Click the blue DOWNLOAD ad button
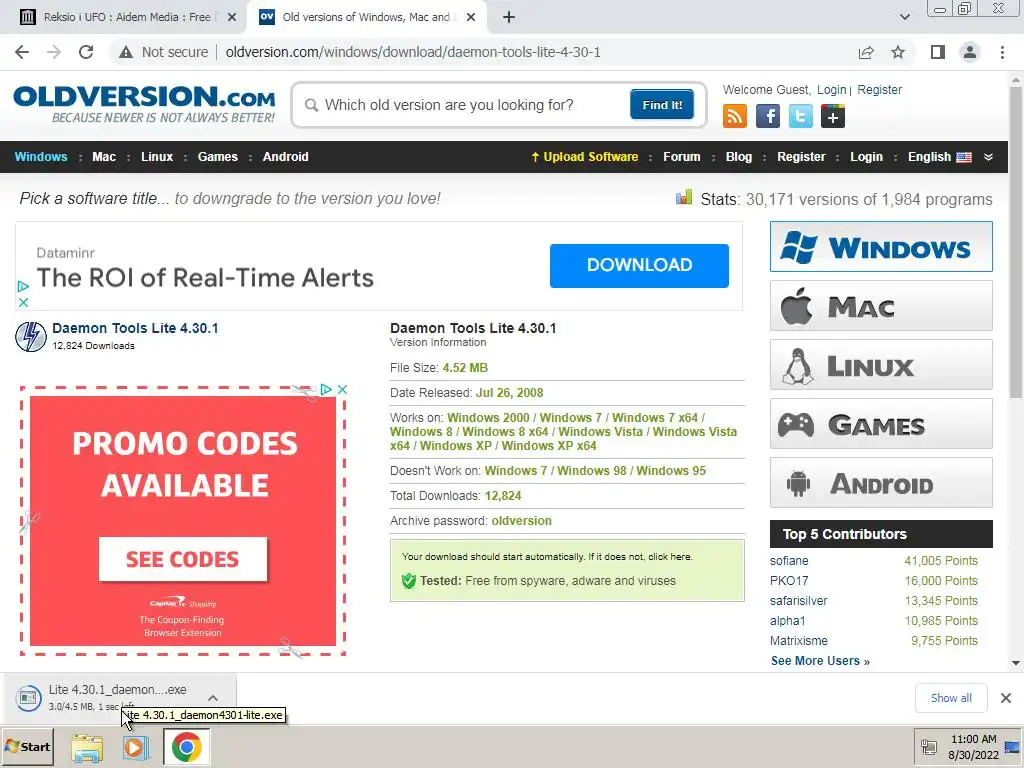 tap(639, 265)
